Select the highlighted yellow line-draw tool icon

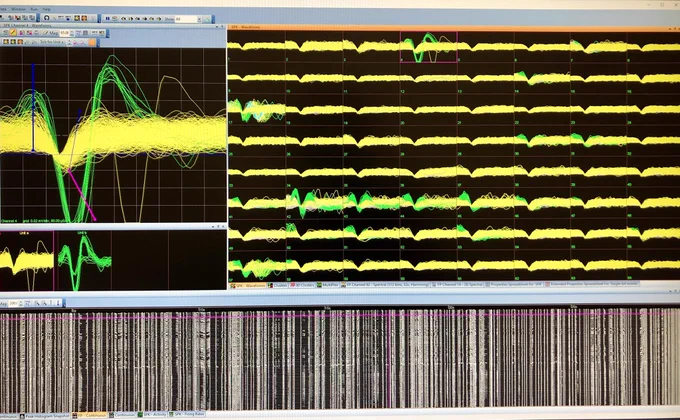pyautogui.click(x=13, y=33)
